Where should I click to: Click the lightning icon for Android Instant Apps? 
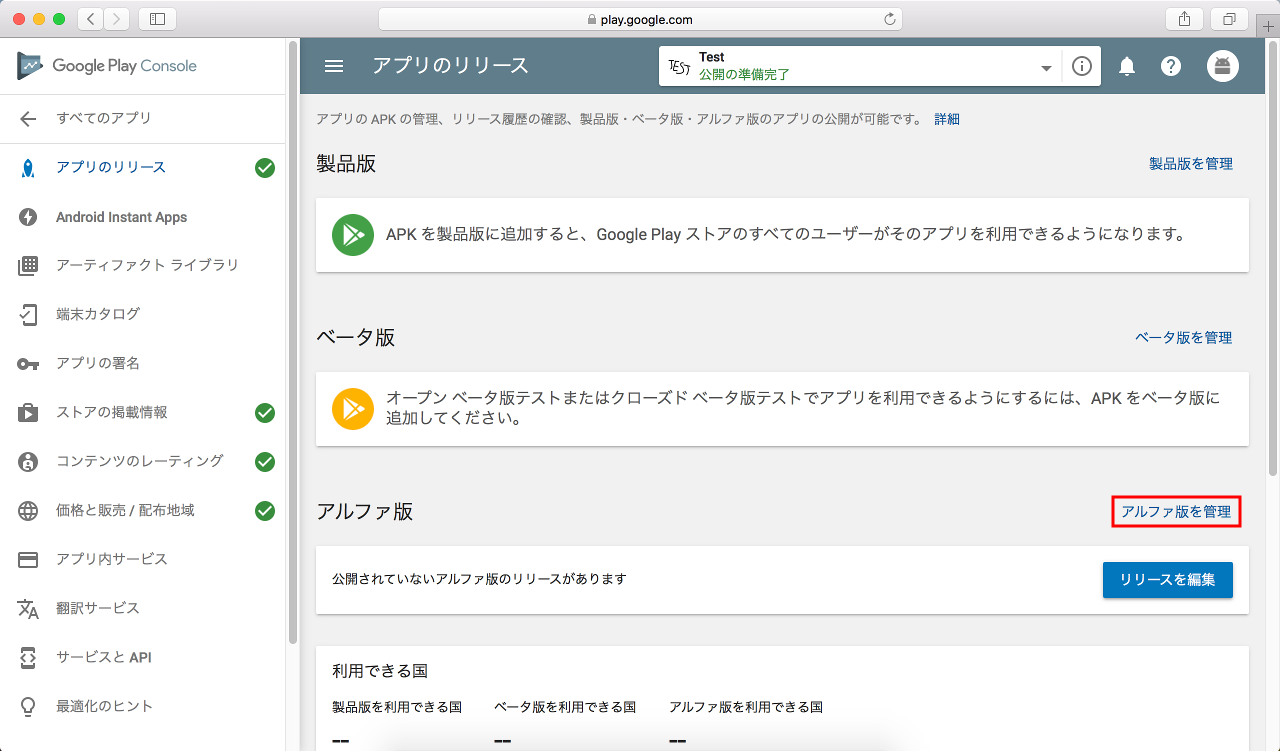28,217
